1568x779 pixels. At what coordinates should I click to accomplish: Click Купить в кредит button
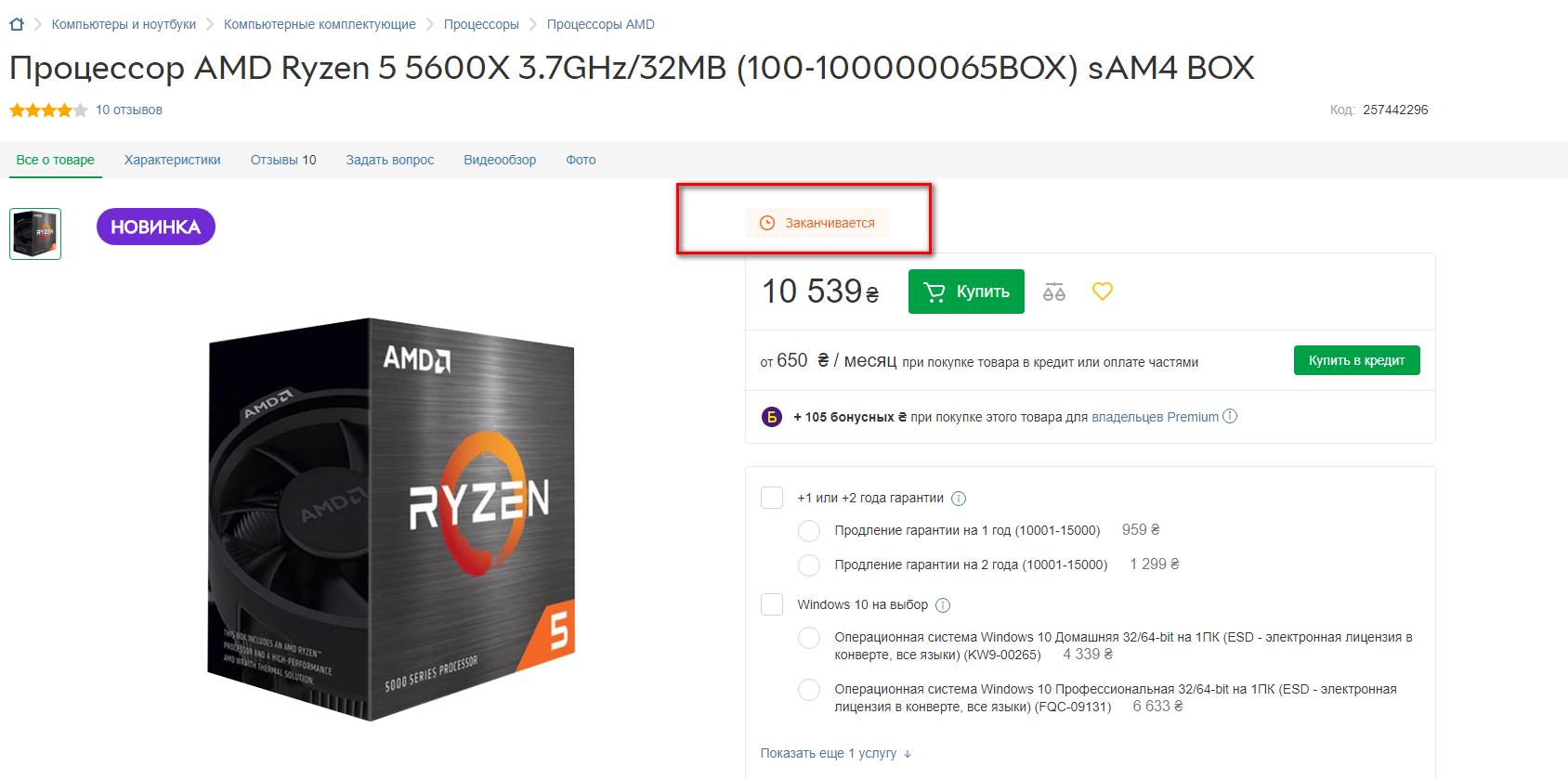pyautogui.click(x=1356, y=360)
